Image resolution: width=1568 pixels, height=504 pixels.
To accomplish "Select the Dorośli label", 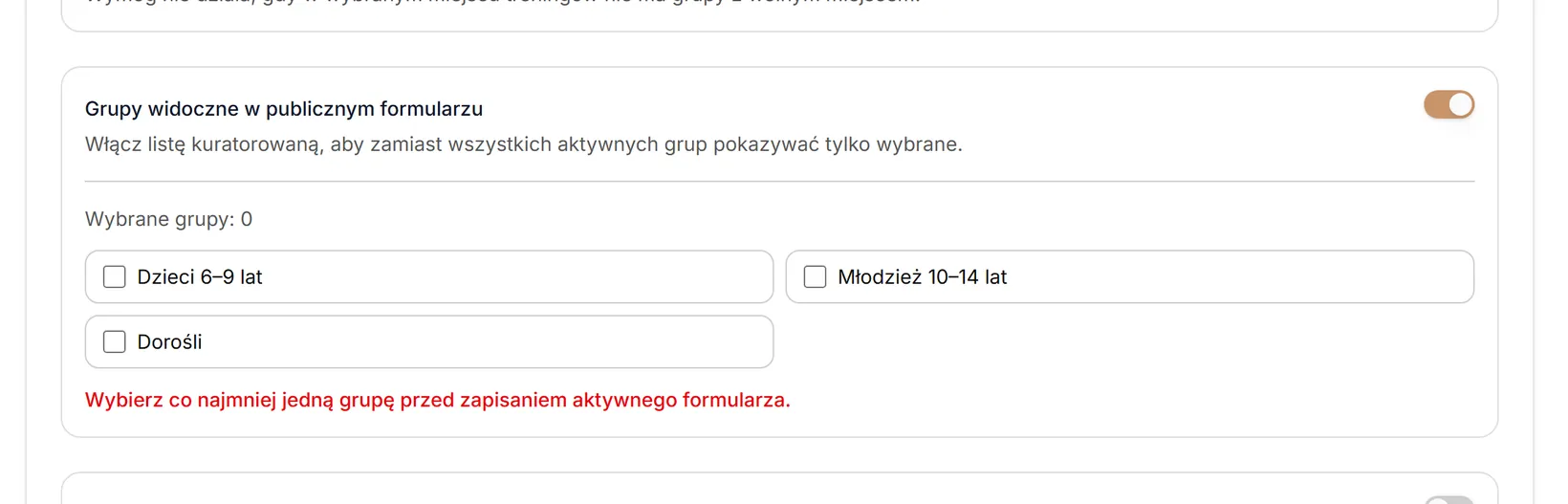I will pyautogui.click(x=170, y=341).
